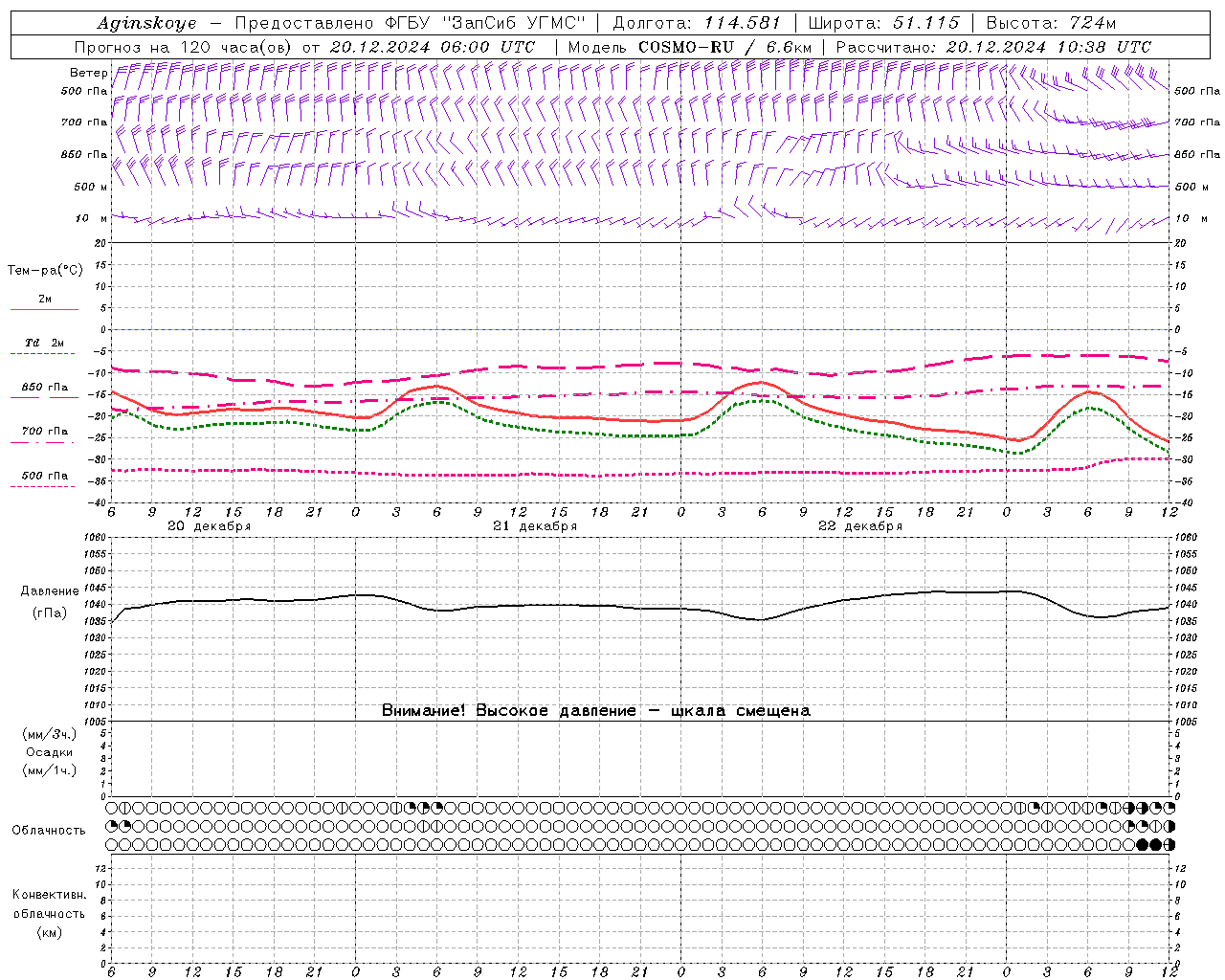Click the longitude value 114.581
The width and height of the screenshot is (1225, 980).
click(743, 23)
